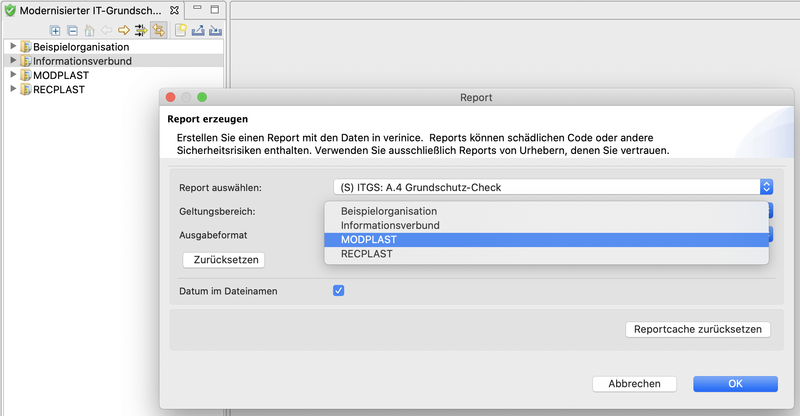Image resolution: width=800 pixels, height=416 pixels.
Task: Create new element with the star page icon
Action: 181,31
